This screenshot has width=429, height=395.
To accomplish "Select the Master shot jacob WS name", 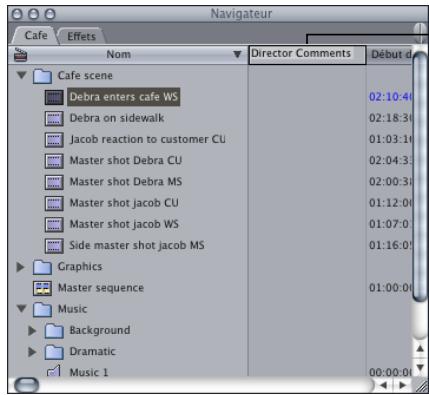I will pyautogui.click(x=124, y=224).
